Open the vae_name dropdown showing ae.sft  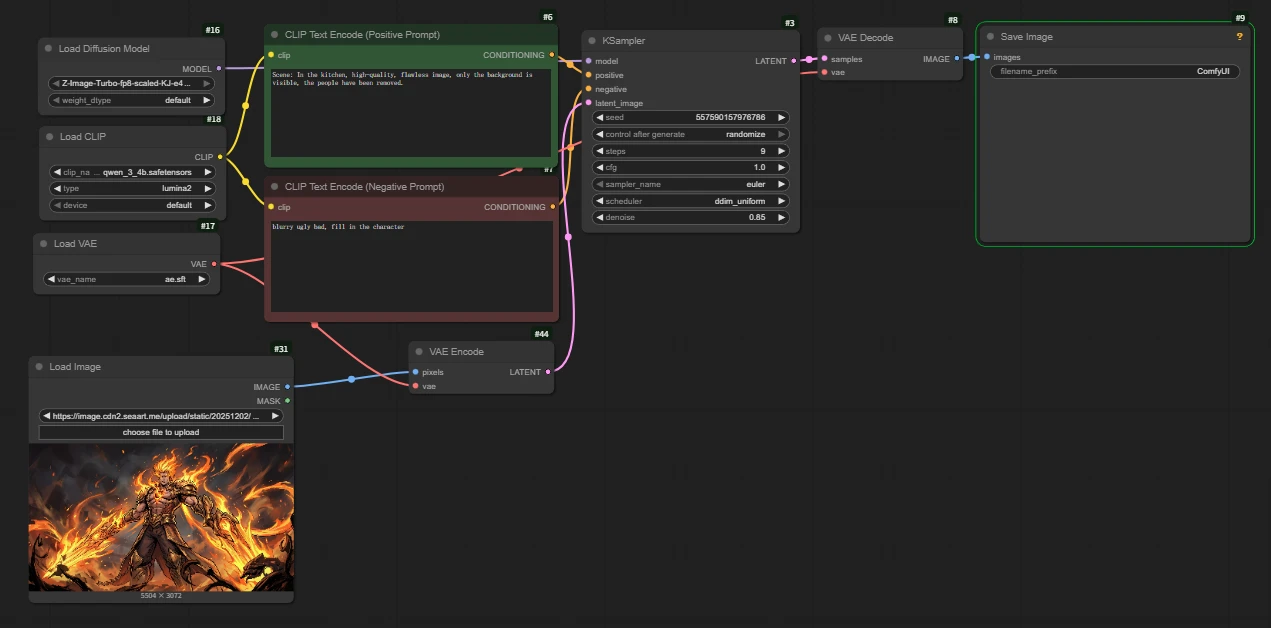pos(126,280)
